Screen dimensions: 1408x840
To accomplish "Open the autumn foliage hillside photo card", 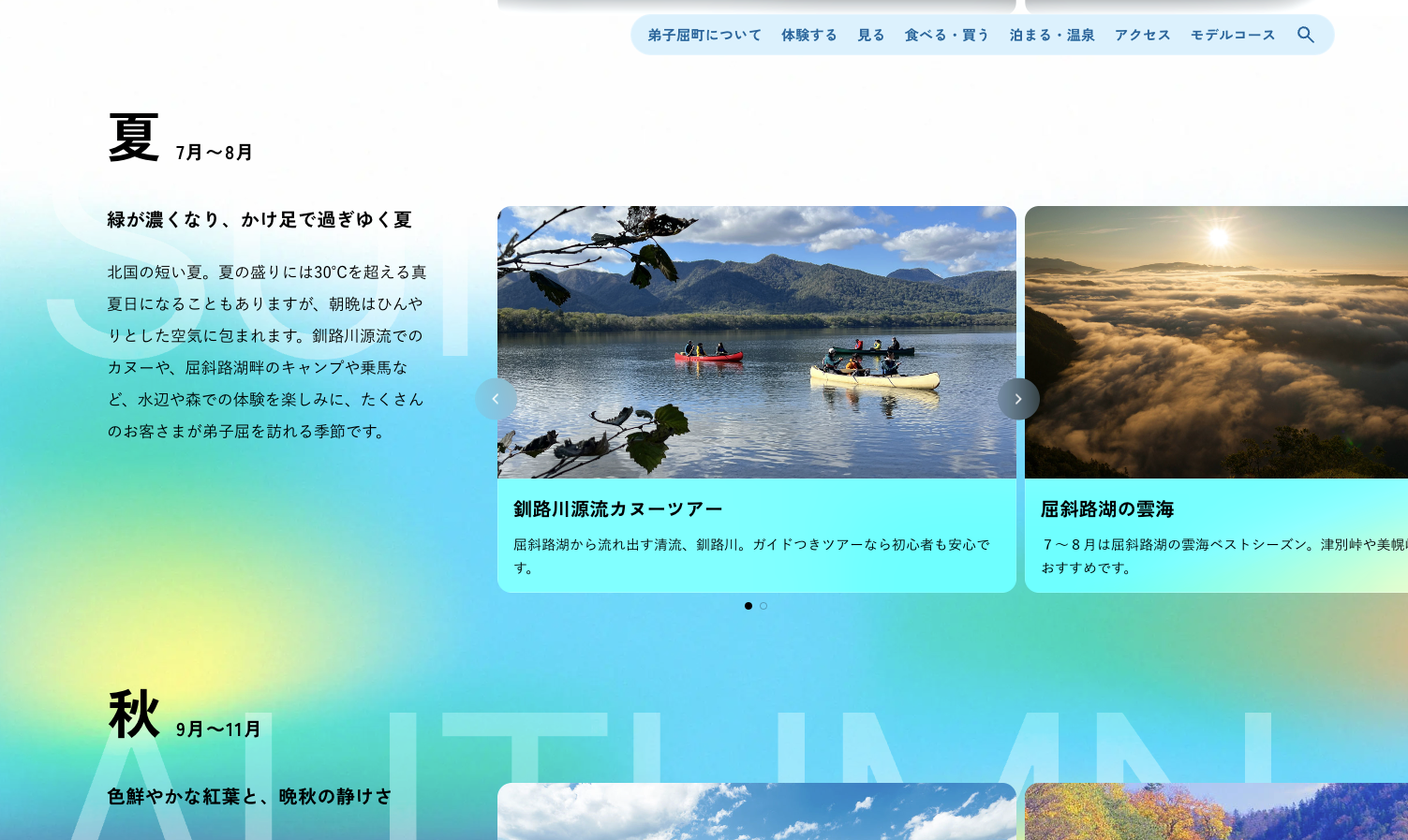I will tap(1216, 811).
